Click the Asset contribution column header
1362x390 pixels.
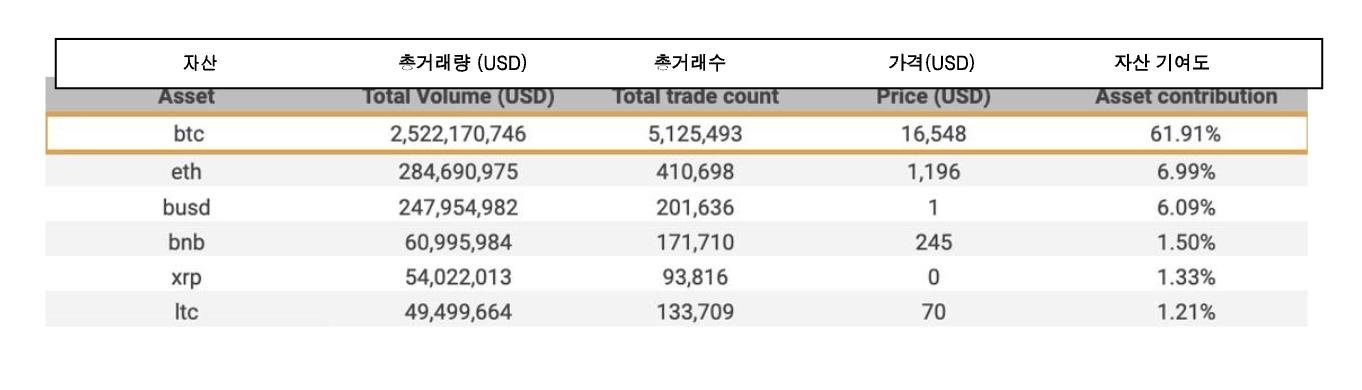[x=1186, y=98]
